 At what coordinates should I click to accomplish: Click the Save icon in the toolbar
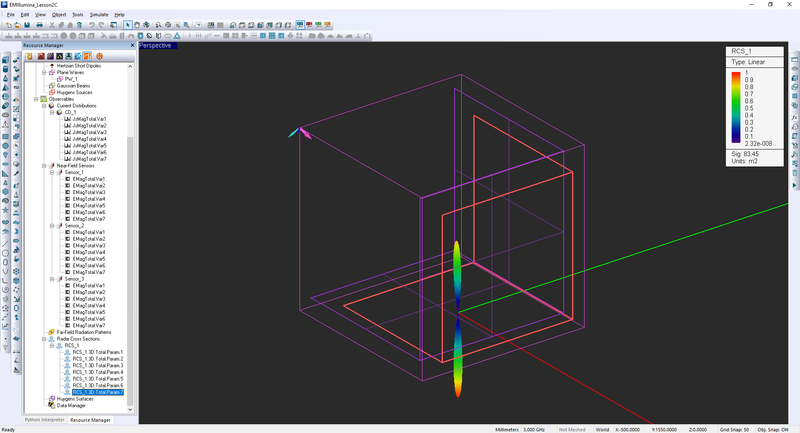[x=28, y=25]
